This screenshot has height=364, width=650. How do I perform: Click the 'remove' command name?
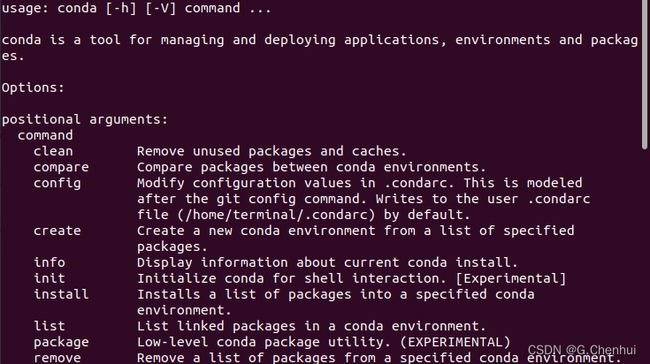(57, 358)
